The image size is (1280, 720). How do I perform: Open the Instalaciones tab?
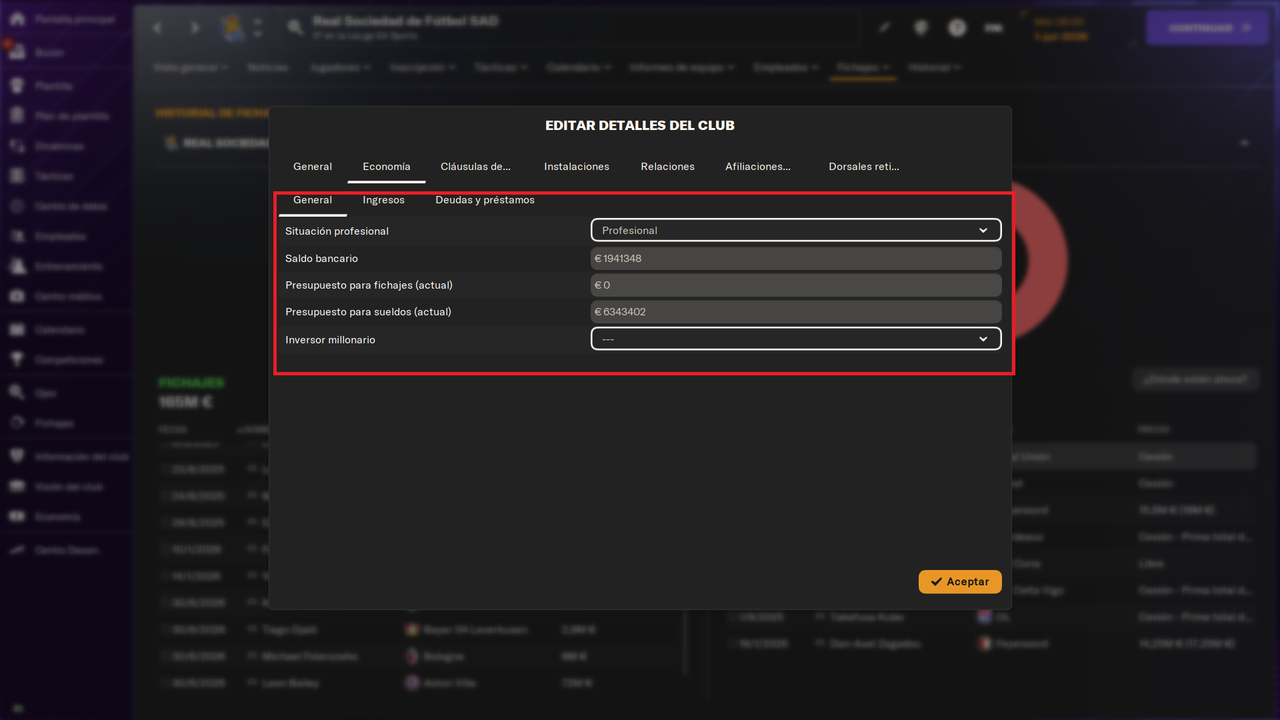[576, 166]
